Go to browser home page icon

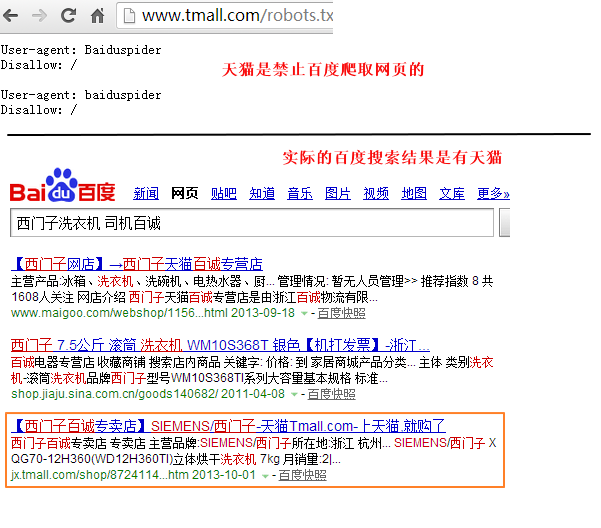pos(97,16)
